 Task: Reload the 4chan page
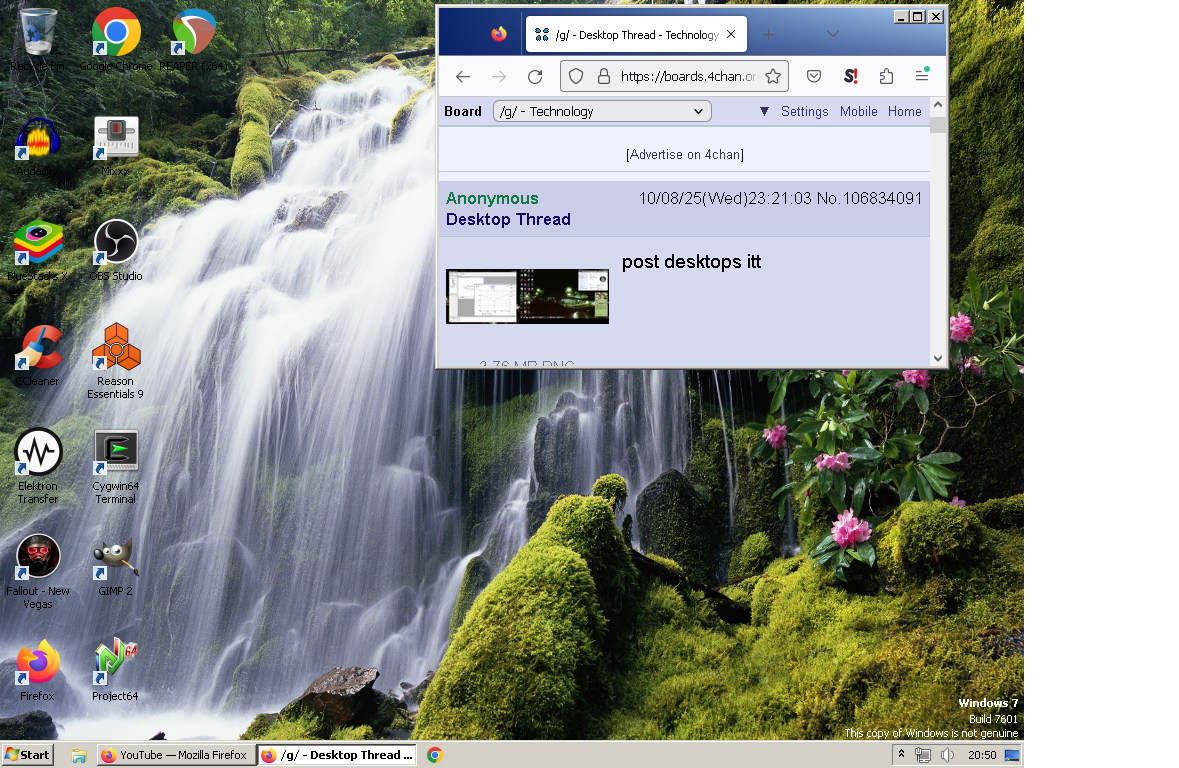pos(535,77)
